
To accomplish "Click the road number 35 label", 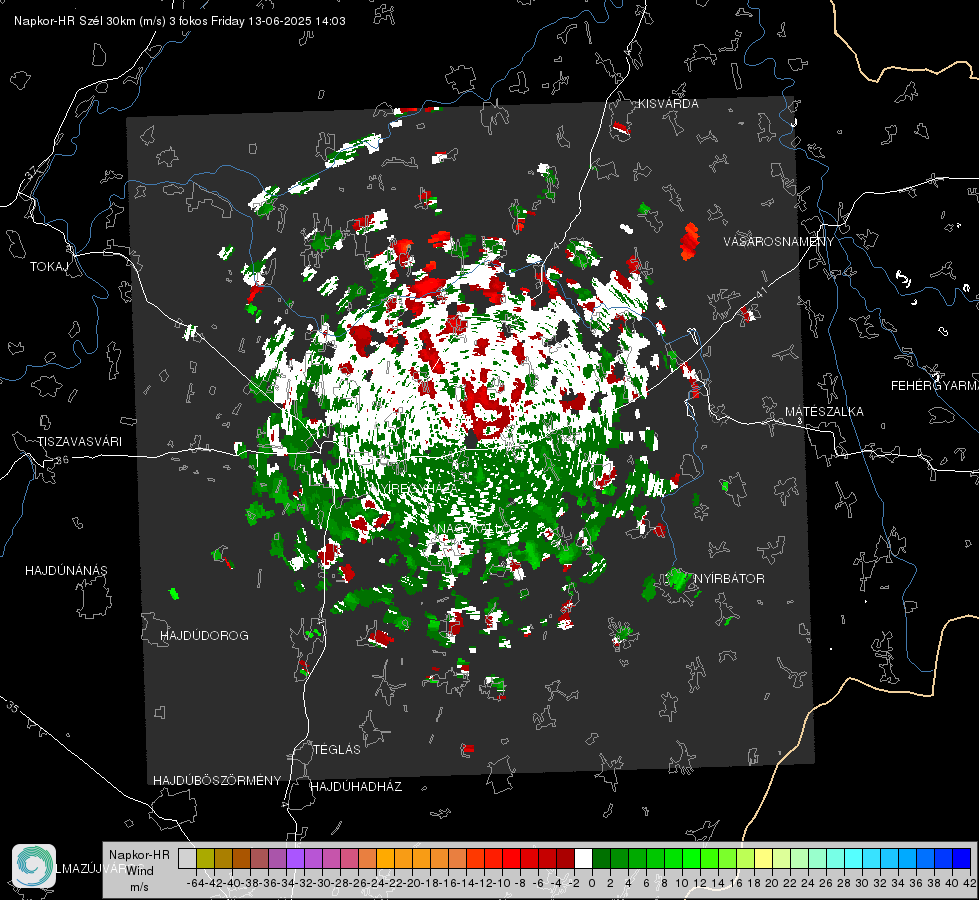I will pos(14,707).
